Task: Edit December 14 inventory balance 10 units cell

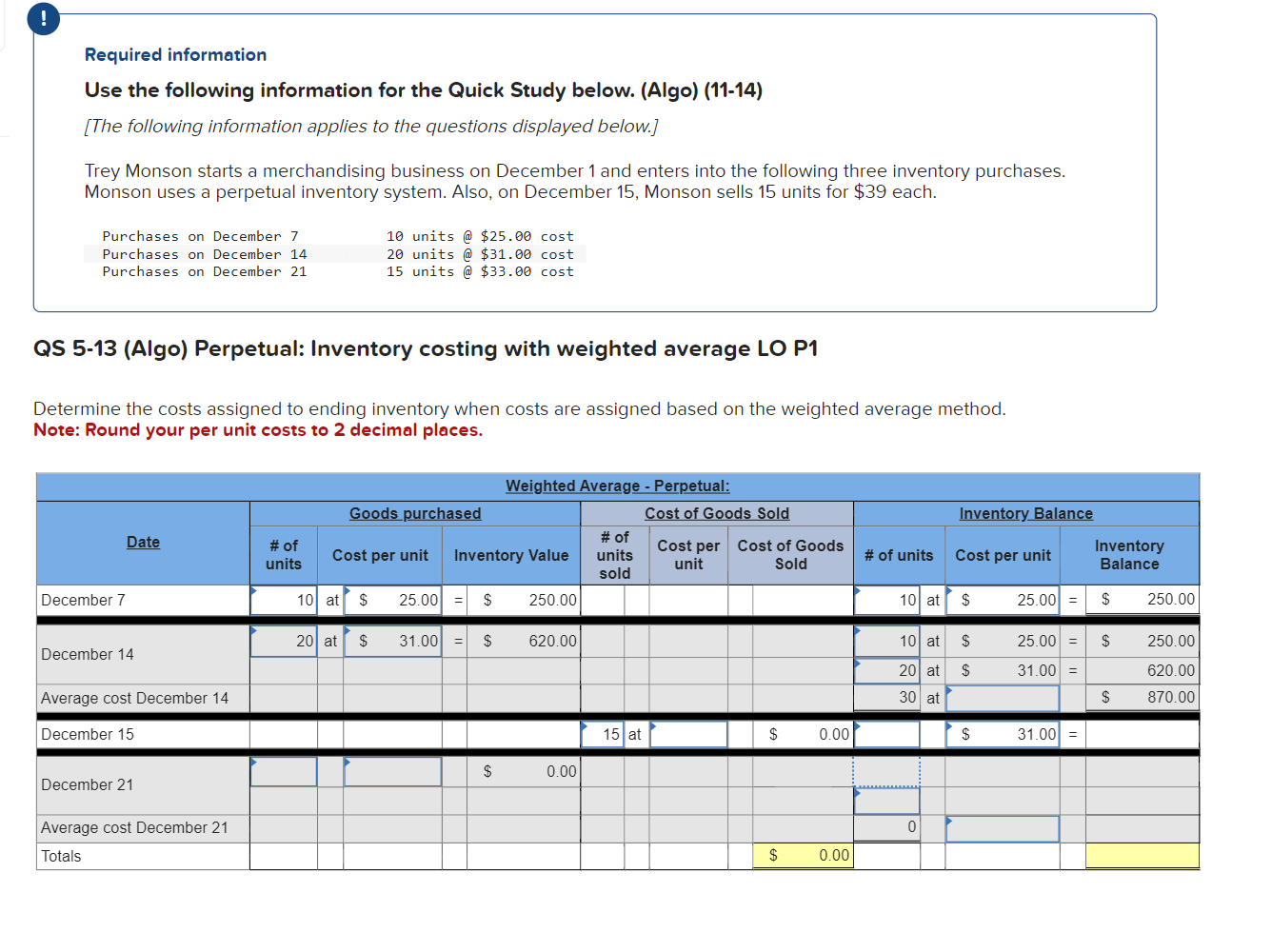Action: tap(887, 641)
